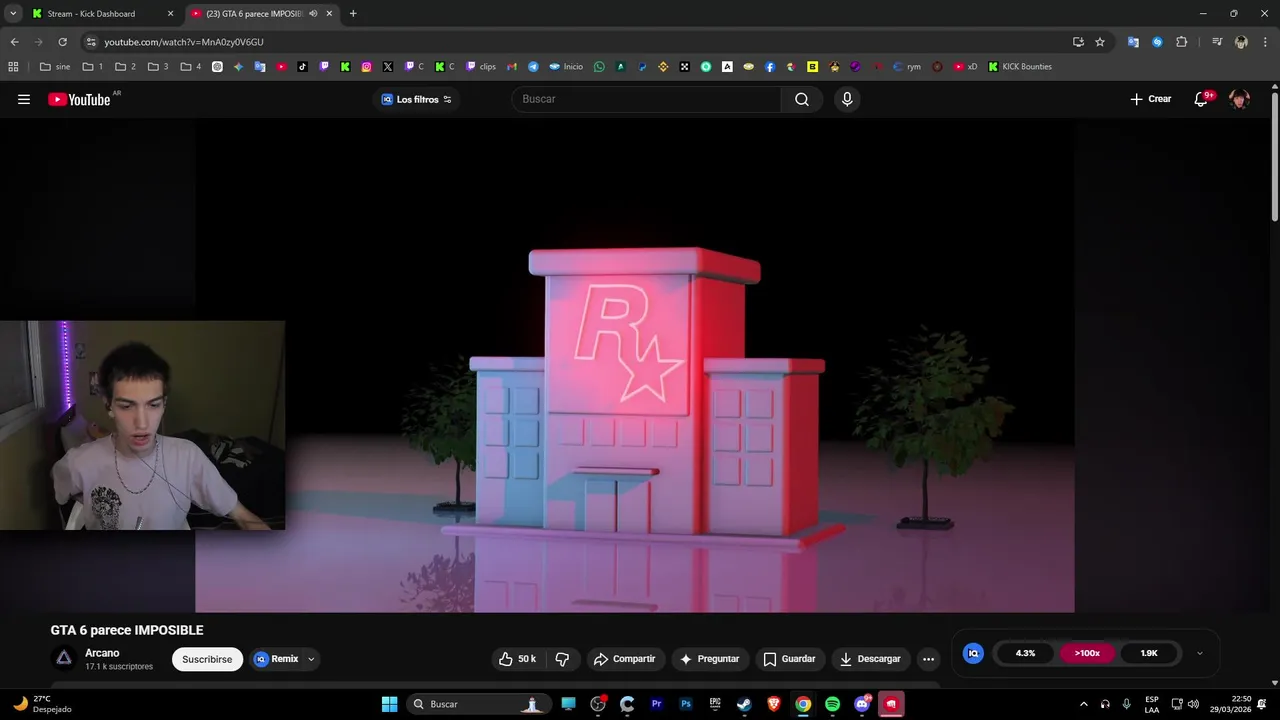Viewport: 1280px width, 720px height.
Task: Open more actions three-dot menu
Action: point(928,659)
